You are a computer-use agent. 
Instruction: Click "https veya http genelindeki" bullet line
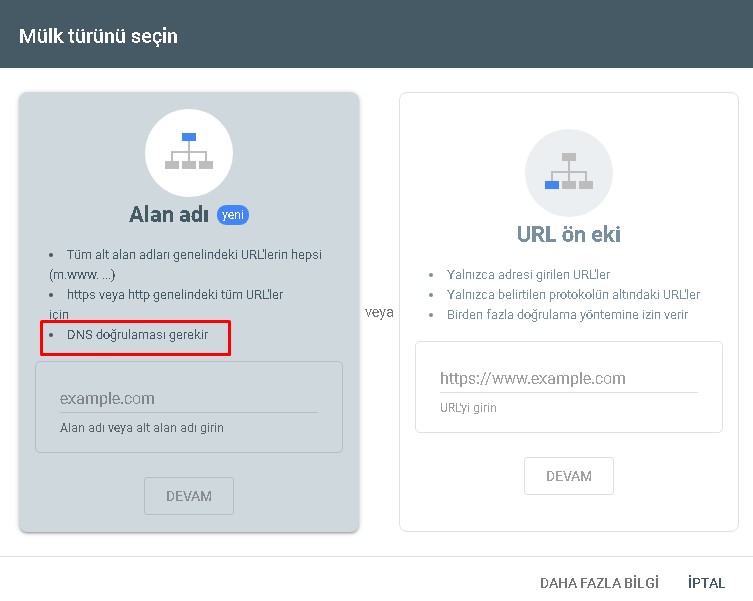(175, 295)
